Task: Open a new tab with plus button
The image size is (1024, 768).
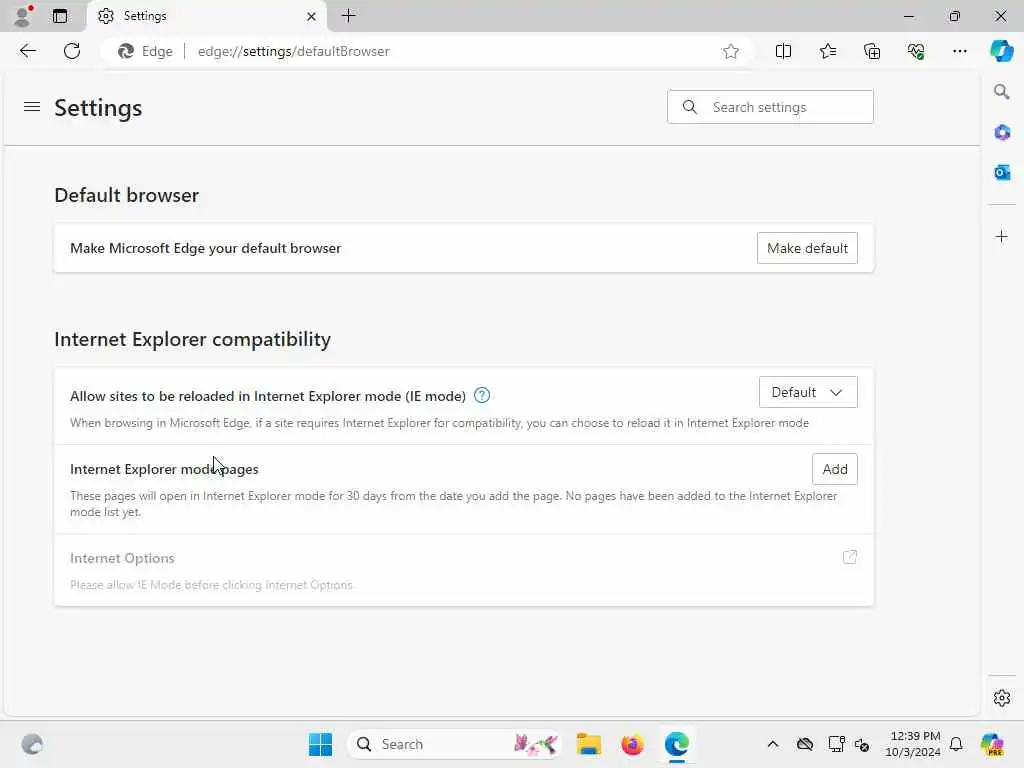Action: coord(349,16)
